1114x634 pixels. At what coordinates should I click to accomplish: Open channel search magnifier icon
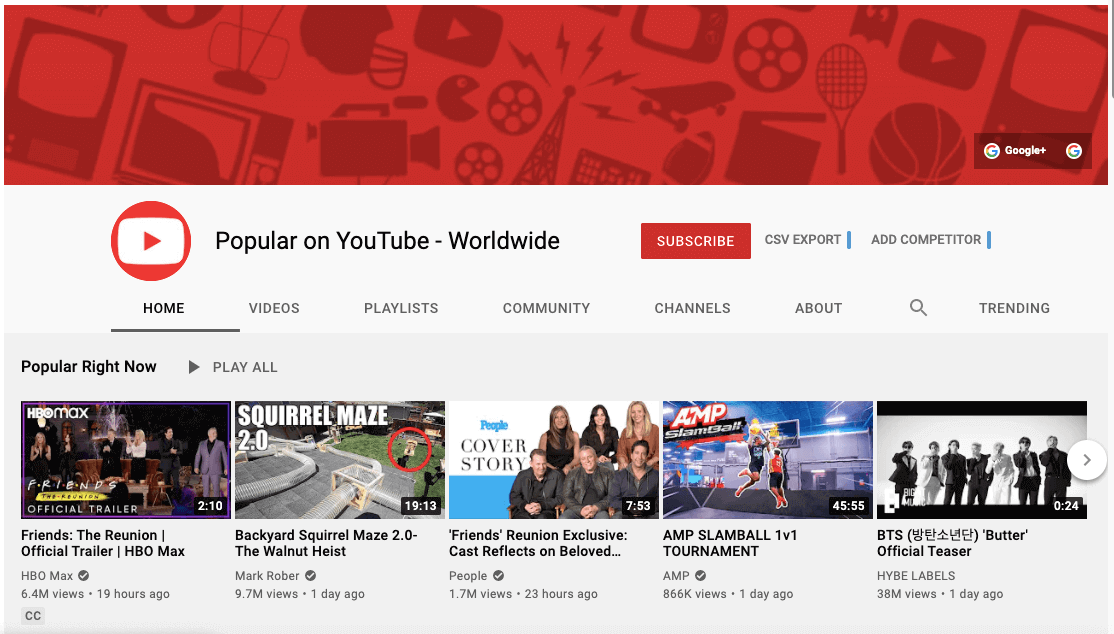(x=918, y=308)
